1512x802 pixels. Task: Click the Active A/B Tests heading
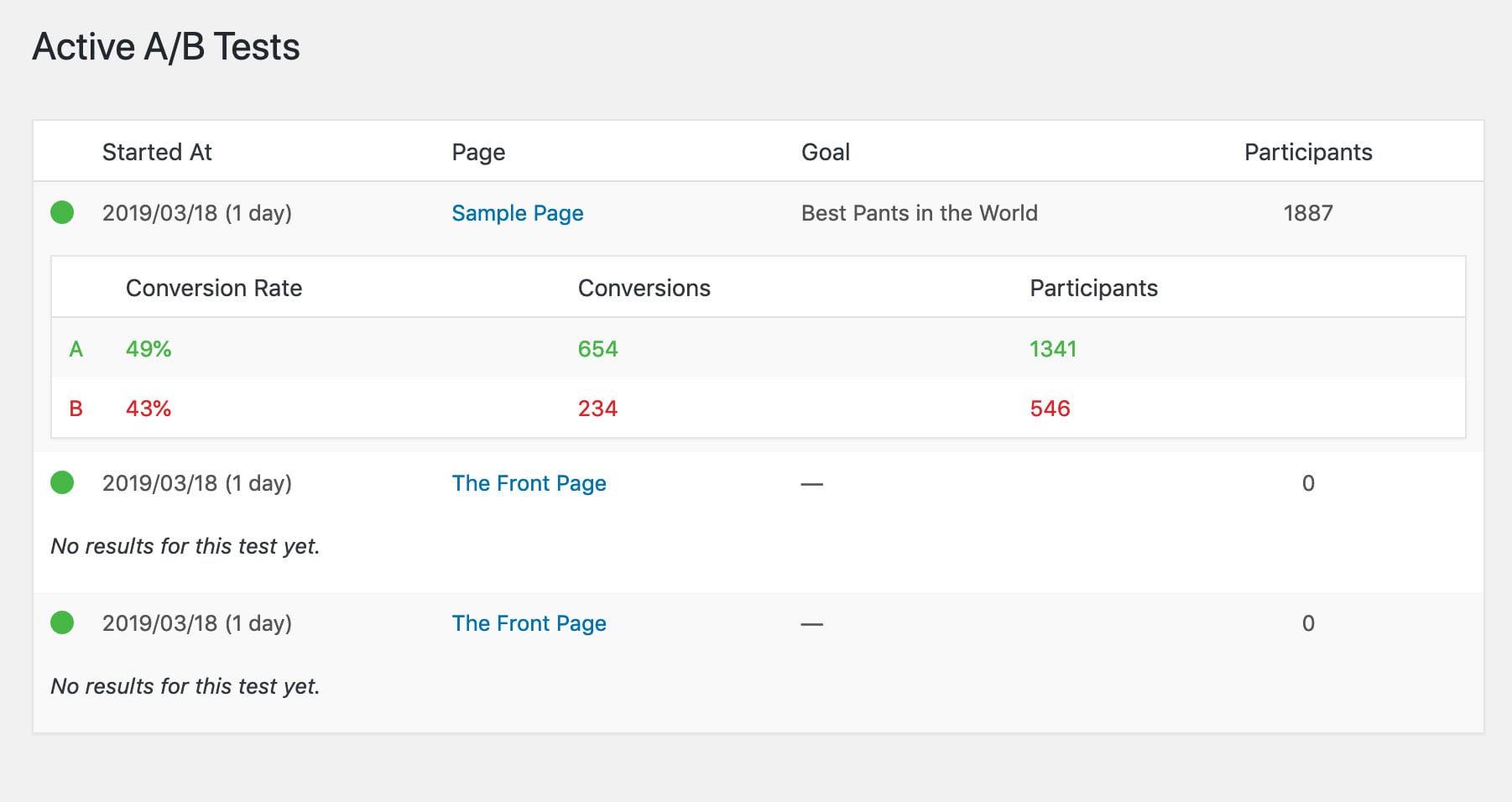(166, 47)
